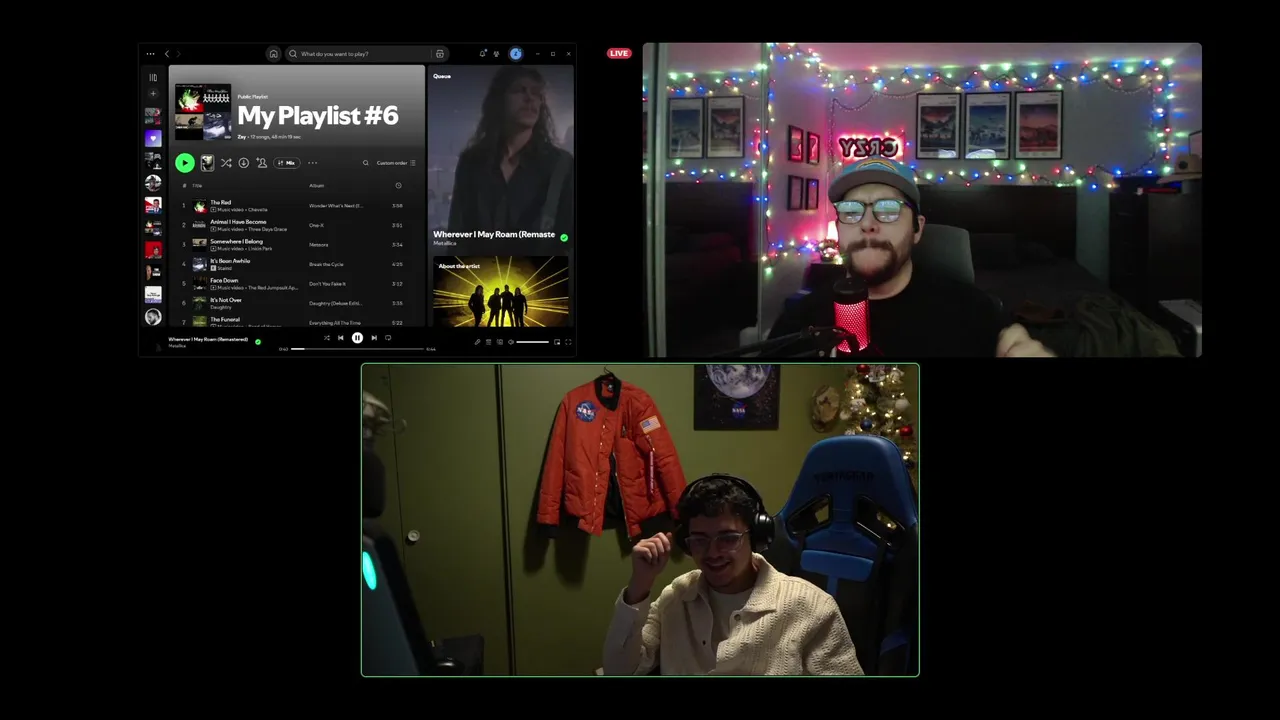
Task: Click the Queue heading in the right panel
Action: pos(442,76)
